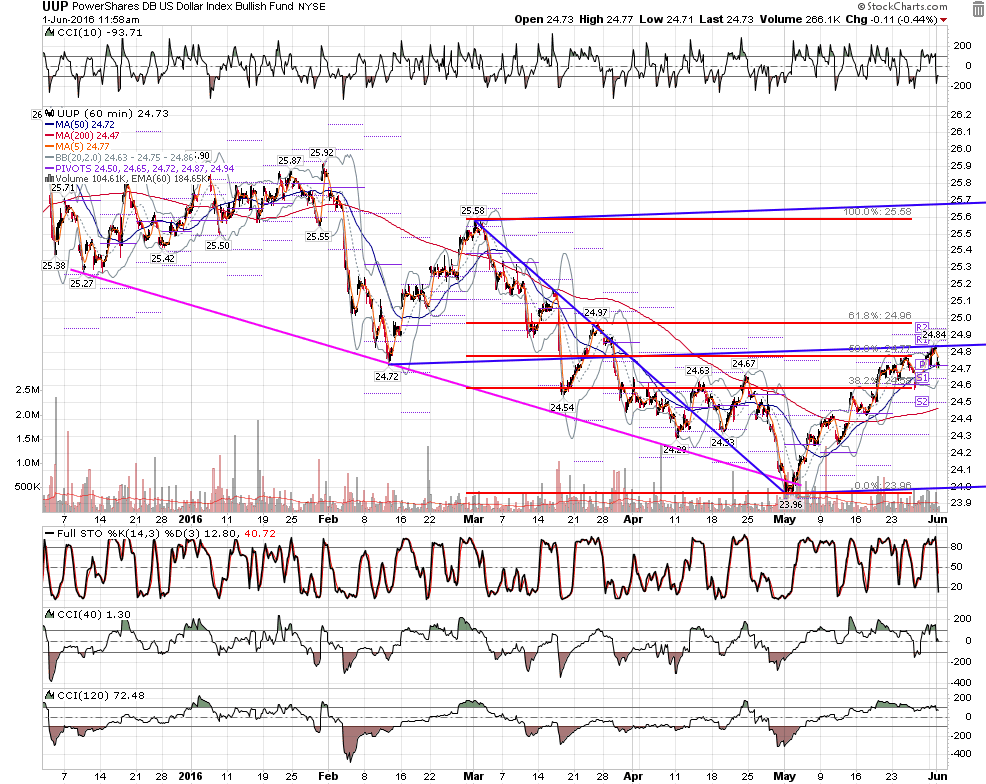The width and height of the screenshot is (986, 784).
Task: Click the UUP ticker symbol title
Action: (55, 6)
